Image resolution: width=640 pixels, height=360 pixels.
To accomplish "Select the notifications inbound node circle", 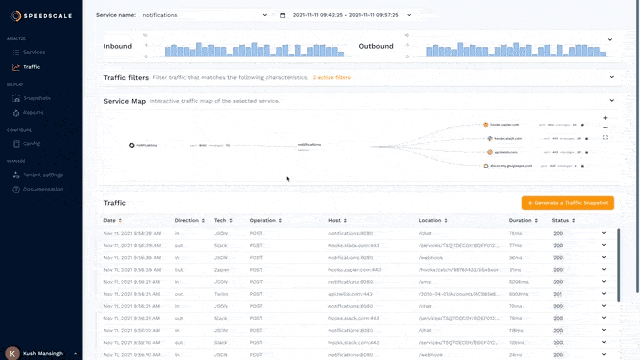I will coord(131,145).
